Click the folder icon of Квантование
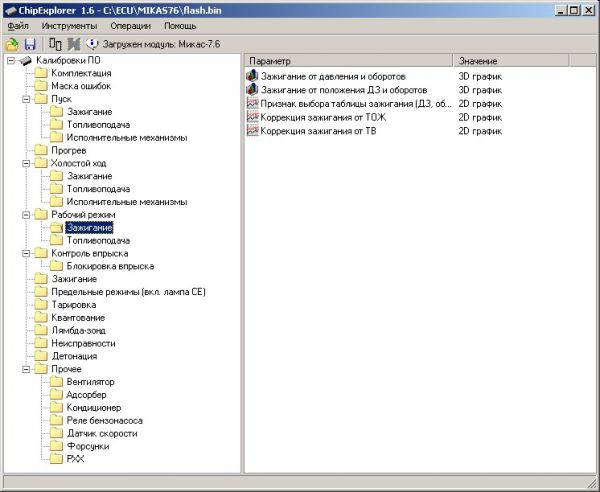 click(41, 318)
